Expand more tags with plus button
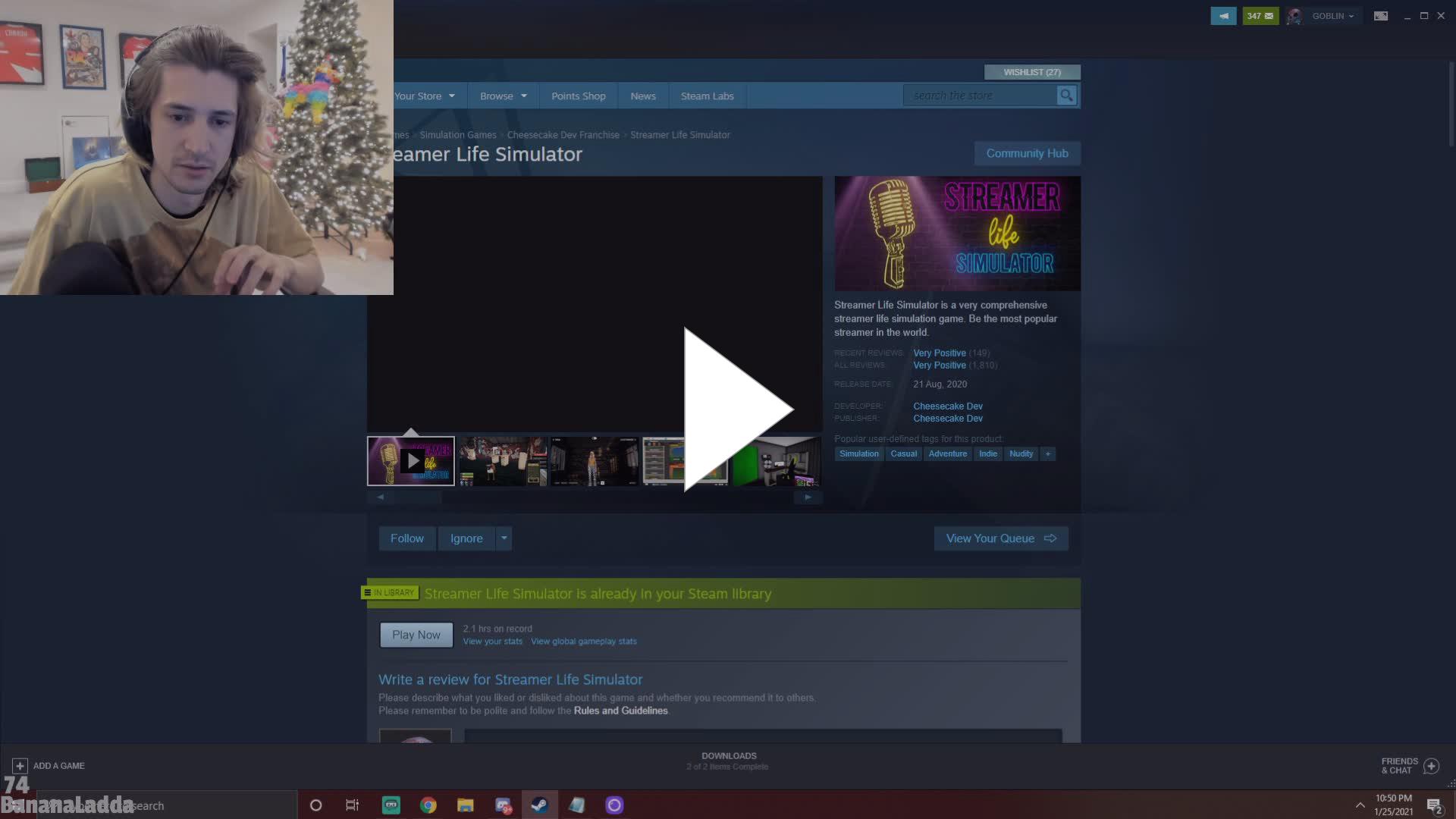Screen dimensions: 1456x819 point(1048,454)
